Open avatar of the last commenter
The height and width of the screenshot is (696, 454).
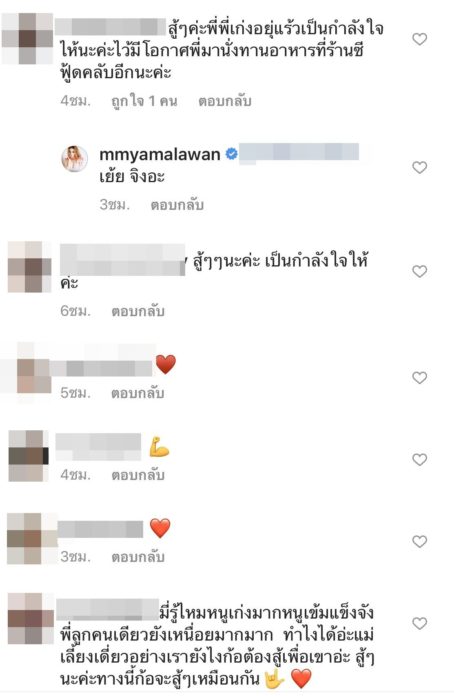31,618
